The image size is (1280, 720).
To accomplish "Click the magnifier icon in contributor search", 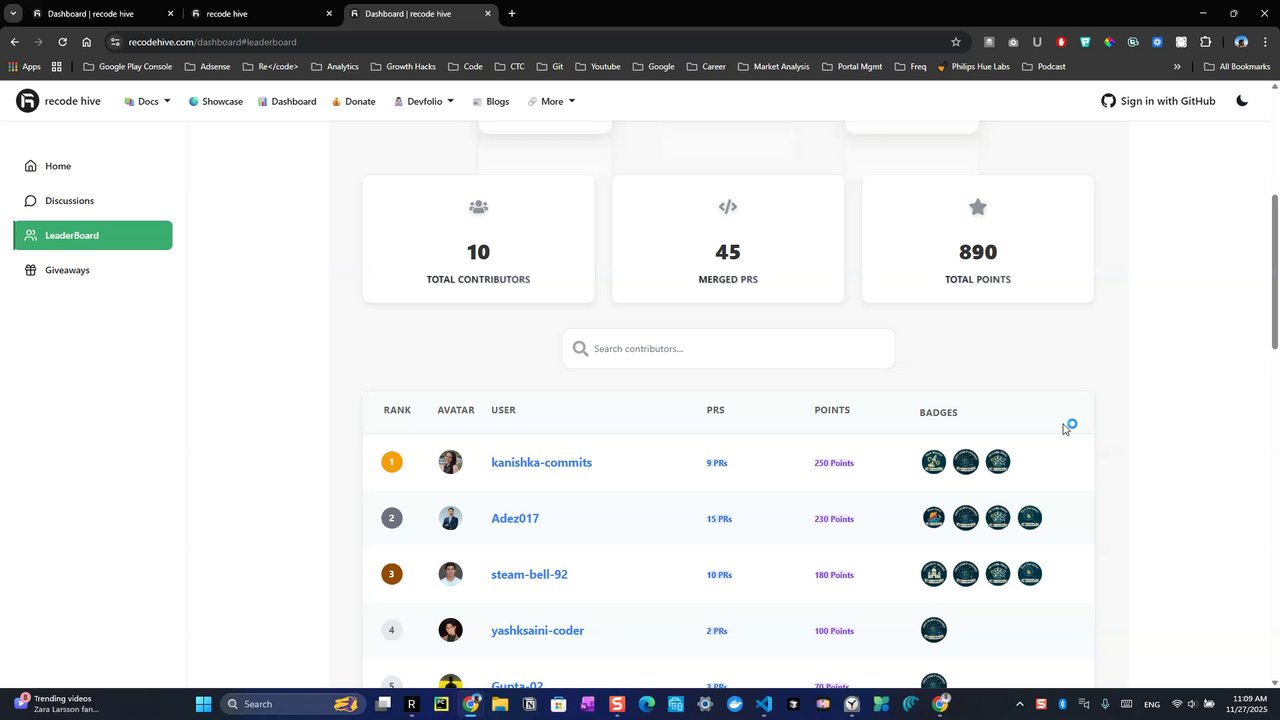I will [581, 349].
